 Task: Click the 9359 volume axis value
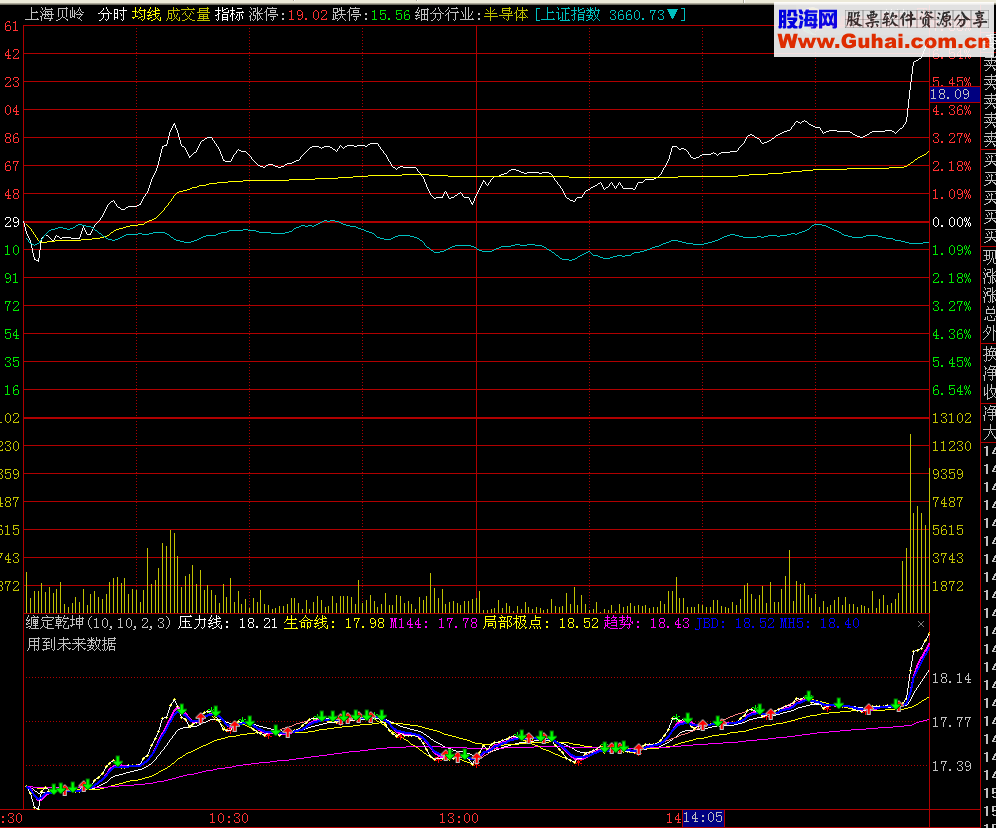pos(948,474)
